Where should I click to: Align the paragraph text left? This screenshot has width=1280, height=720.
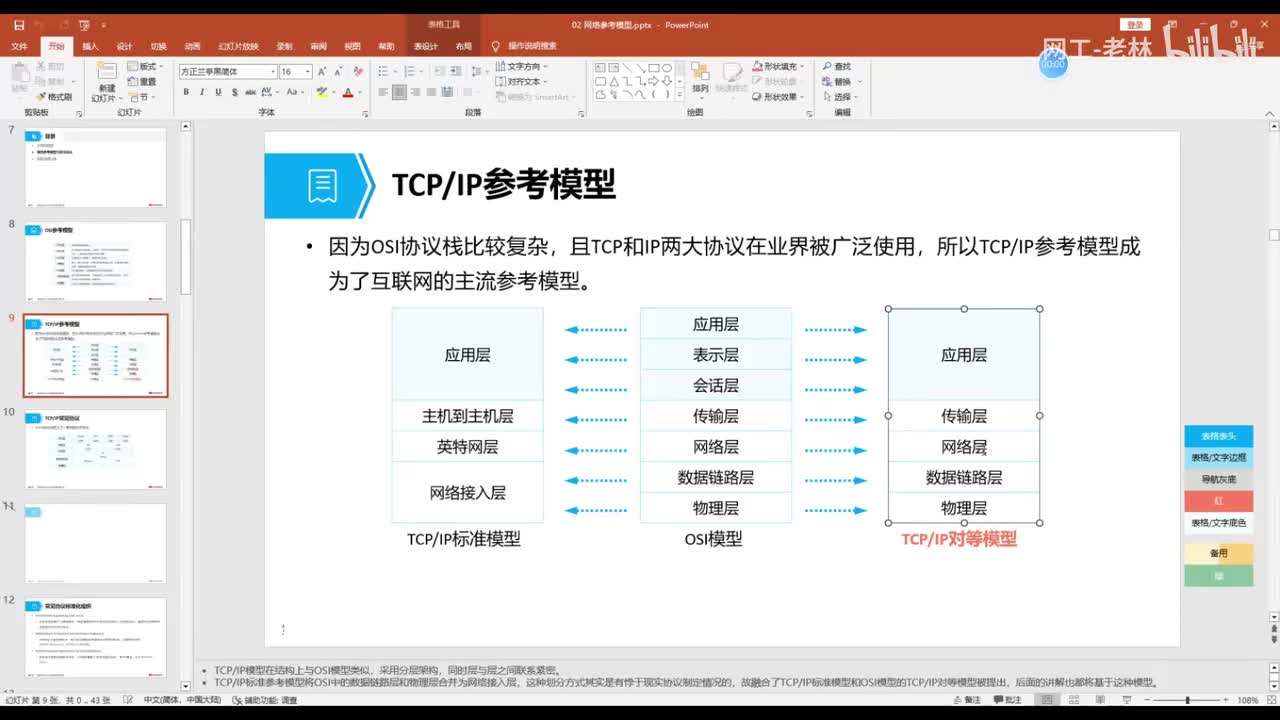click(384, 92)
